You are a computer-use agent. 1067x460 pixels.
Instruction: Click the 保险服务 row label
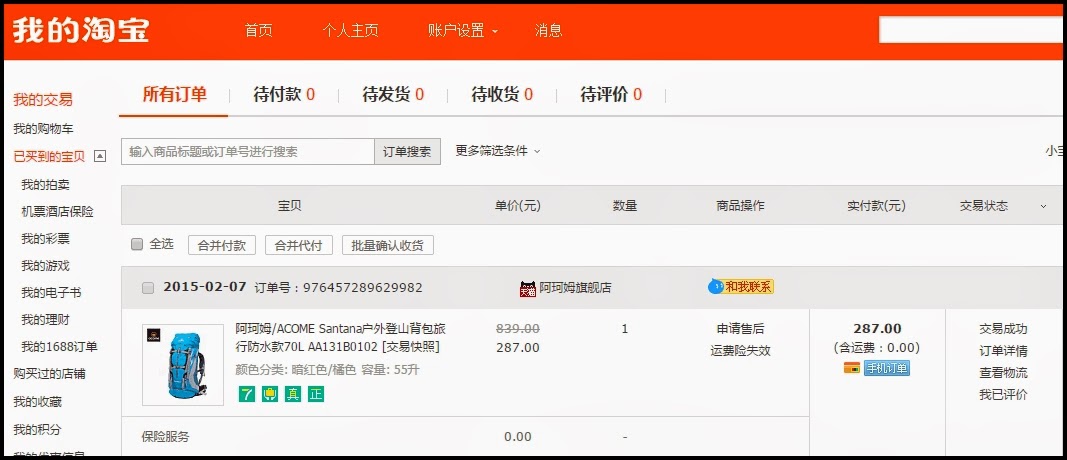tap(165, 437)
